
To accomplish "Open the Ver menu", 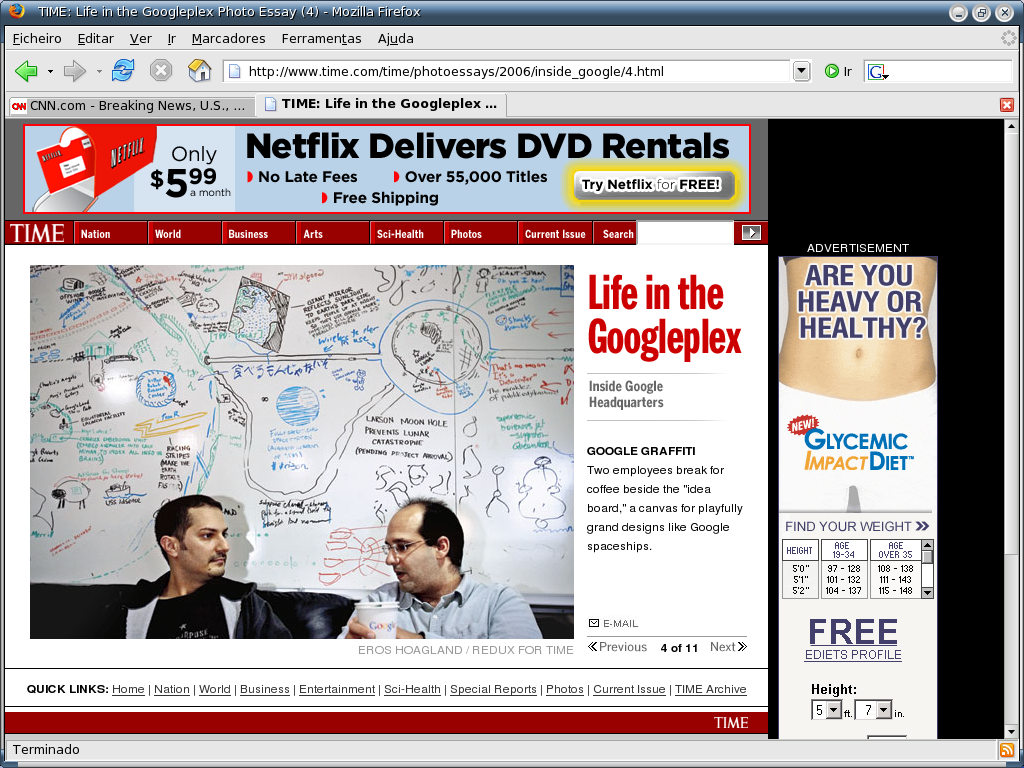I will (x=140, y=39).
